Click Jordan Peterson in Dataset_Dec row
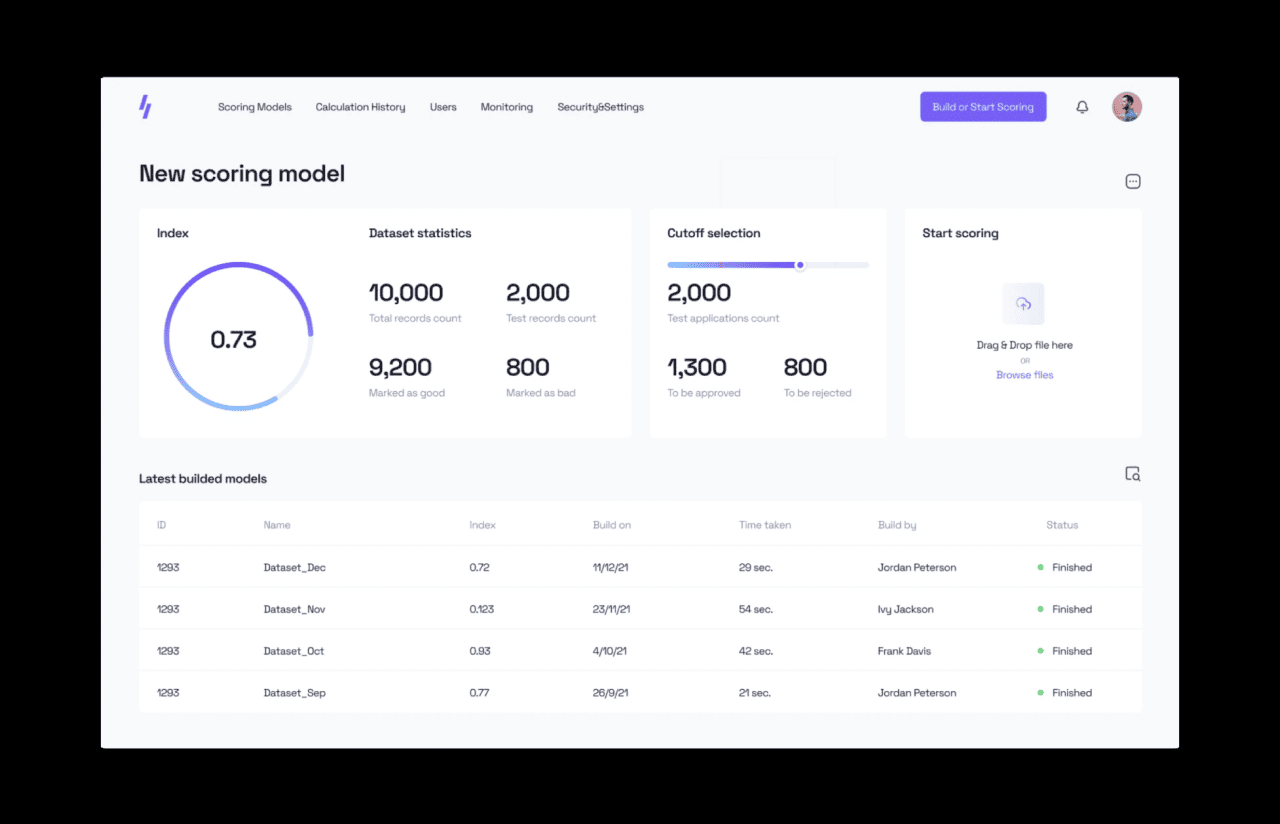The height and width of the screenshot is (824, 1280). [x=917, y=567]
